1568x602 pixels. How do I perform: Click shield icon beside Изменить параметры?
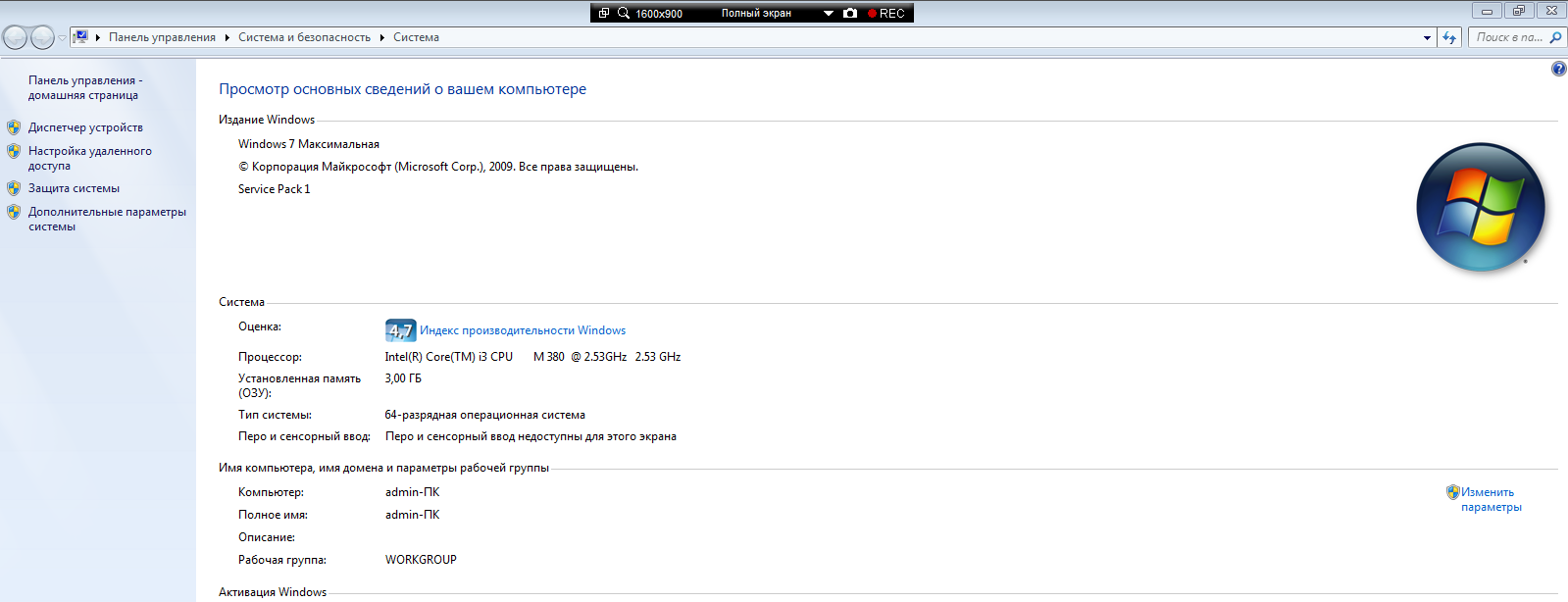(1453, 492)
